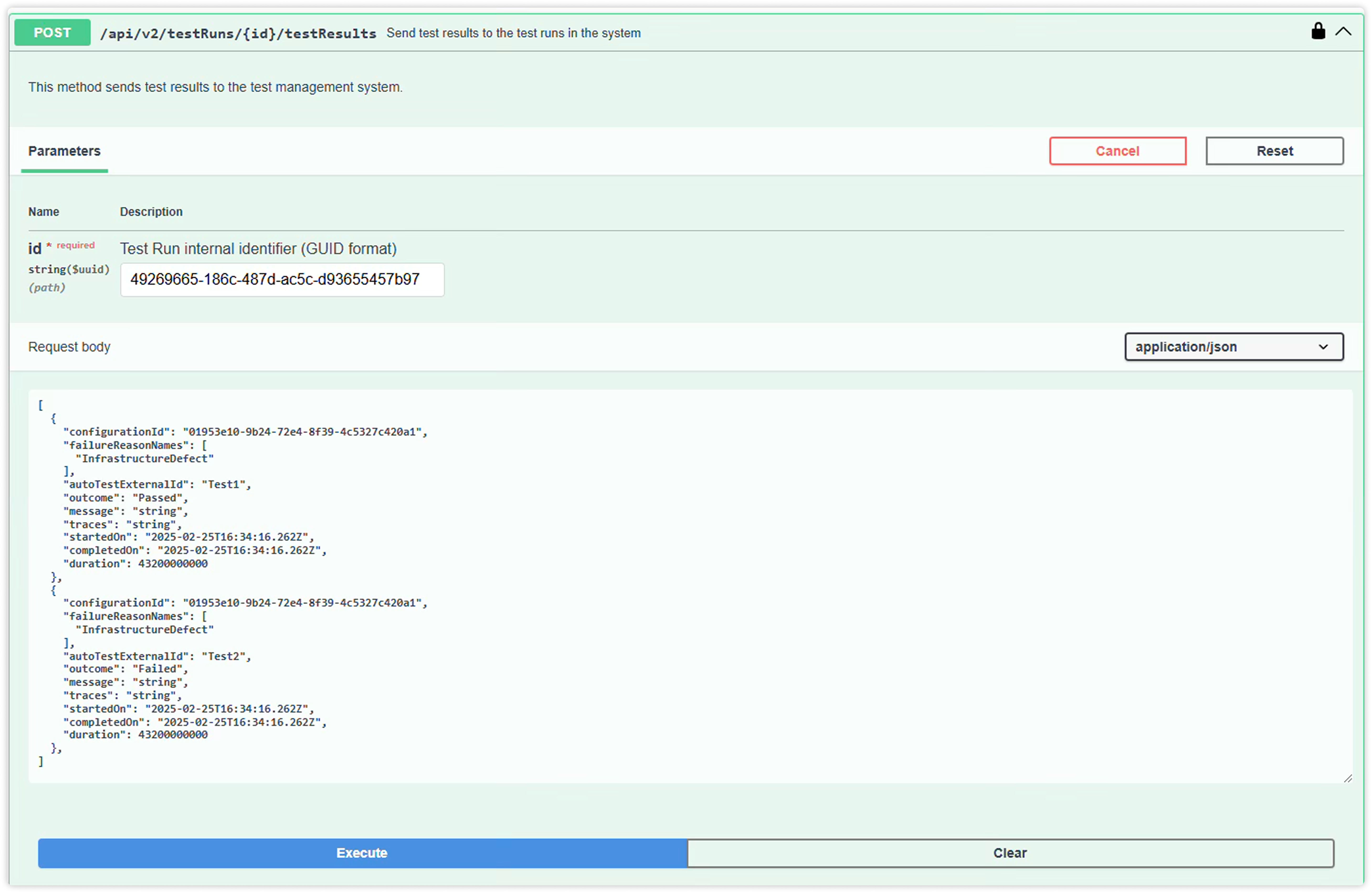Click the Execute button
1372x893 pixels.
click(x=363, y=853)
